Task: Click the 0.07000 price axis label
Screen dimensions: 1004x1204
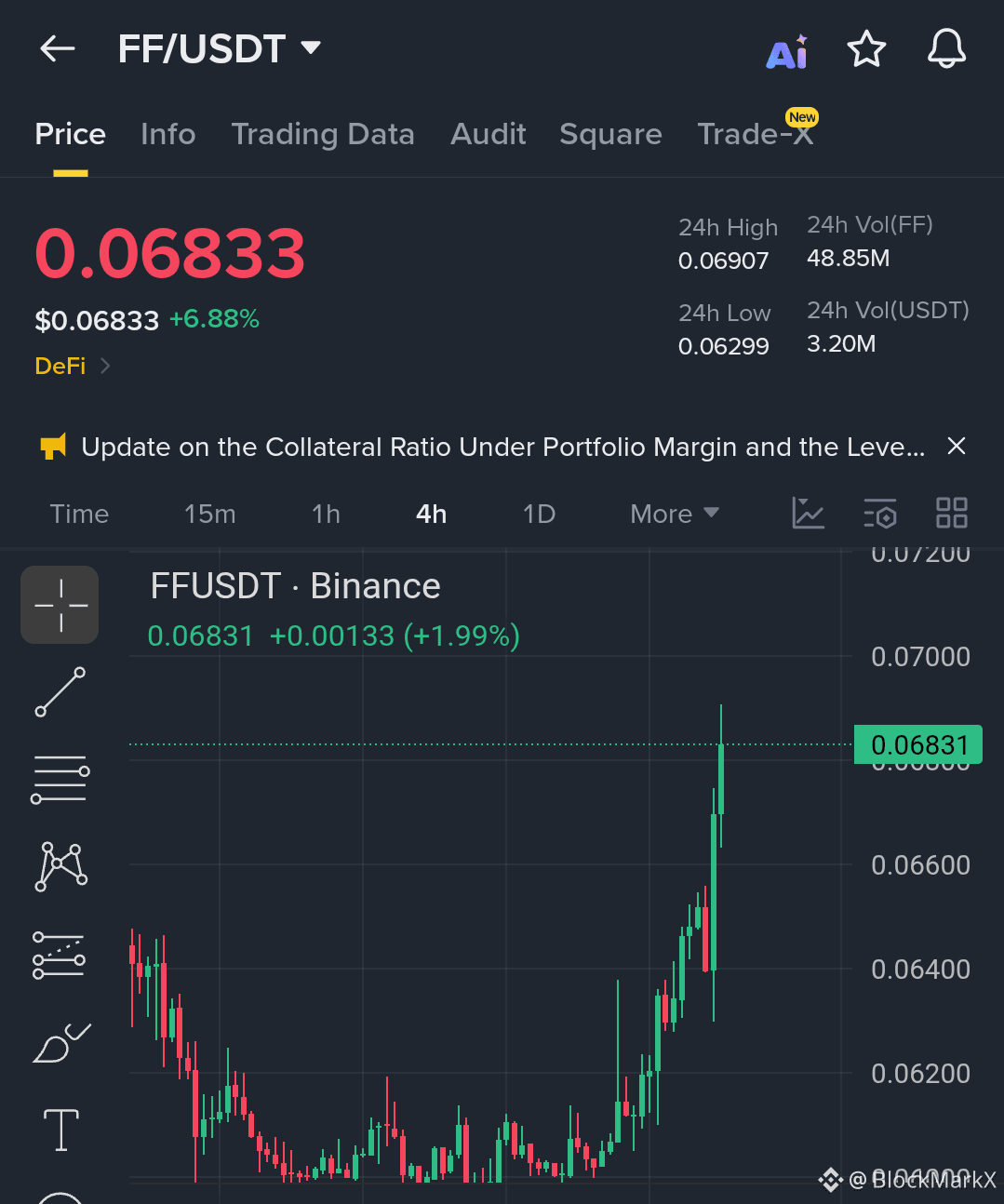Action: (920, 657)
